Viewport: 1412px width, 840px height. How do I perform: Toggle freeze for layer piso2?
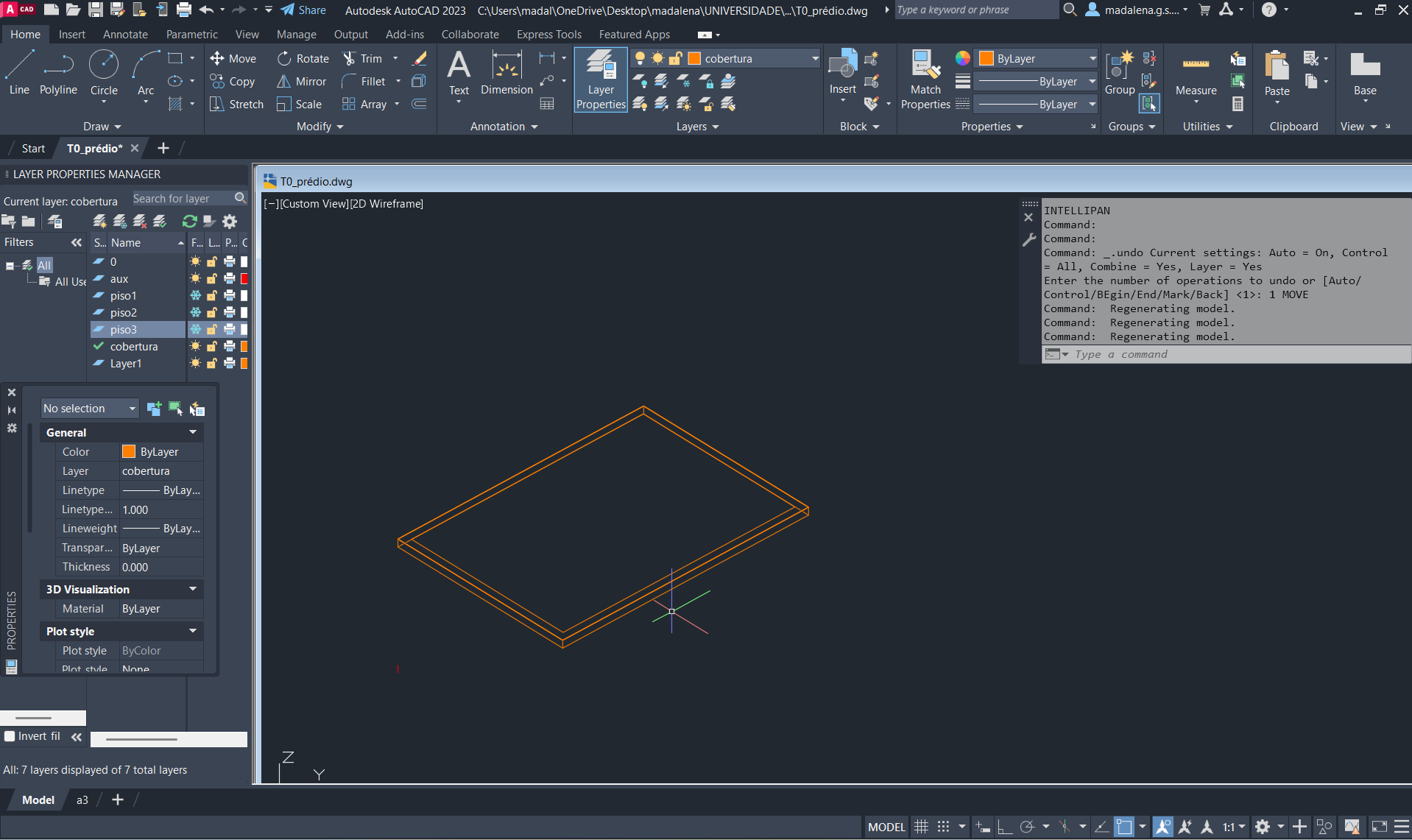[195, 313]
